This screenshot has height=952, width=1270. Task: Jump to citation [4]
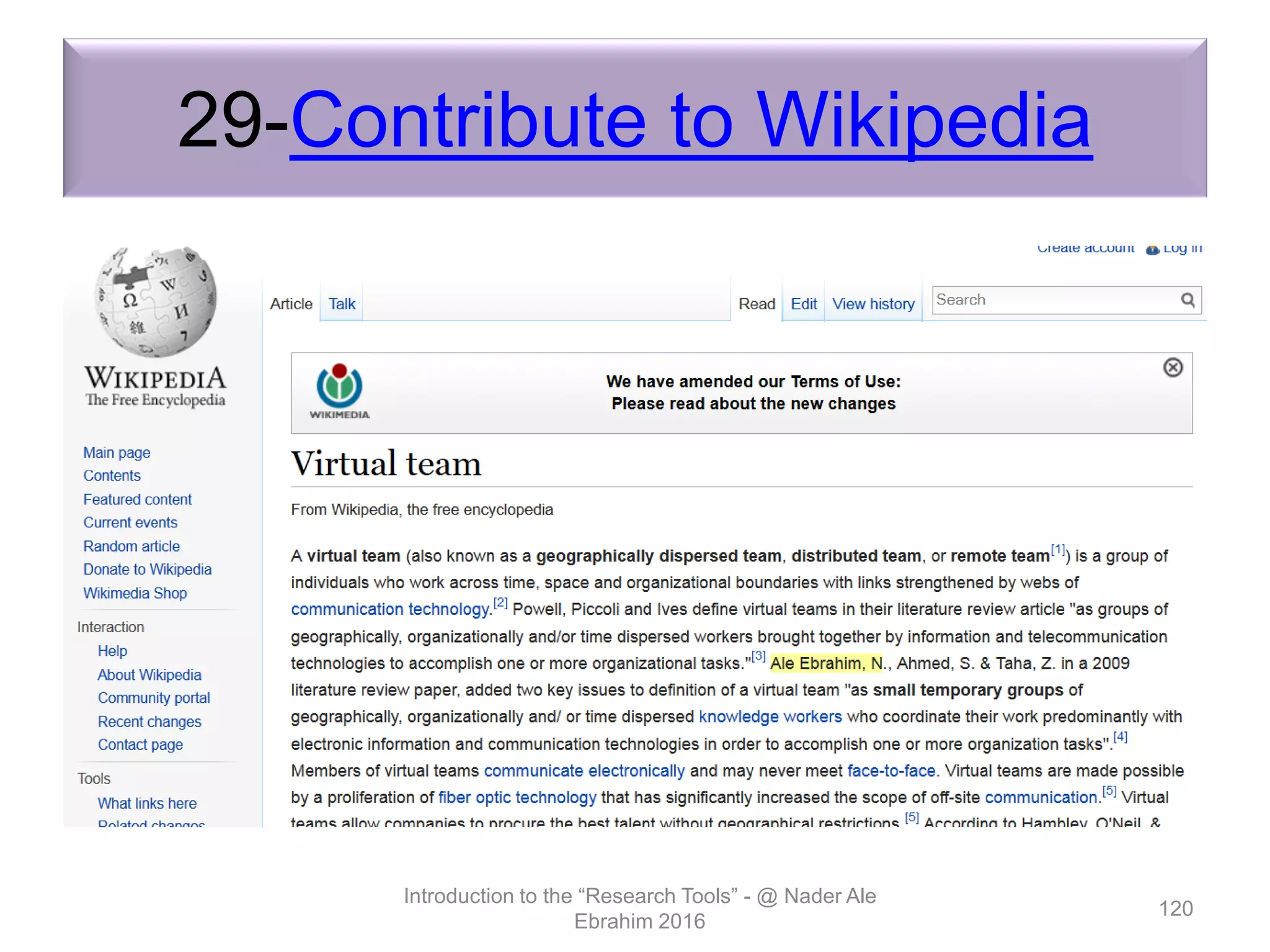coord(1120,737)
